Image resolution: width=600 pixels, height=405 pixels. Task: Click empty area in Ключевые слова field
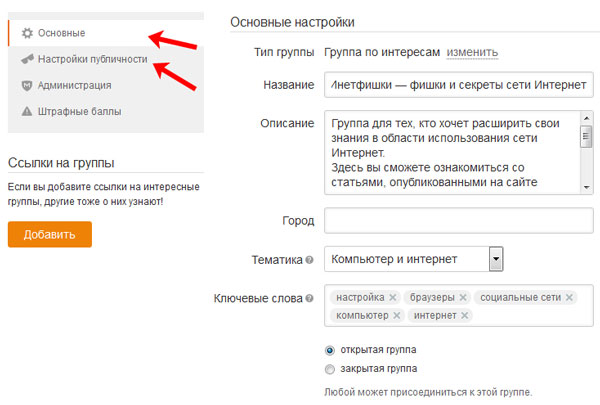(532, 315)
